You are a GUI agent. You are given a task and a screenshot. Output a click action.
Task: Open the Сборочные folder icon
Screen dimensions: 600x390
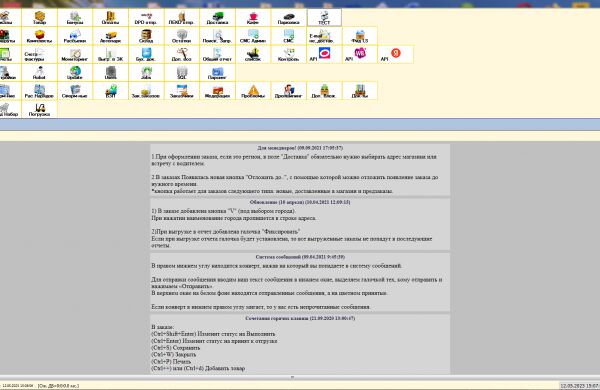[75, 91]
